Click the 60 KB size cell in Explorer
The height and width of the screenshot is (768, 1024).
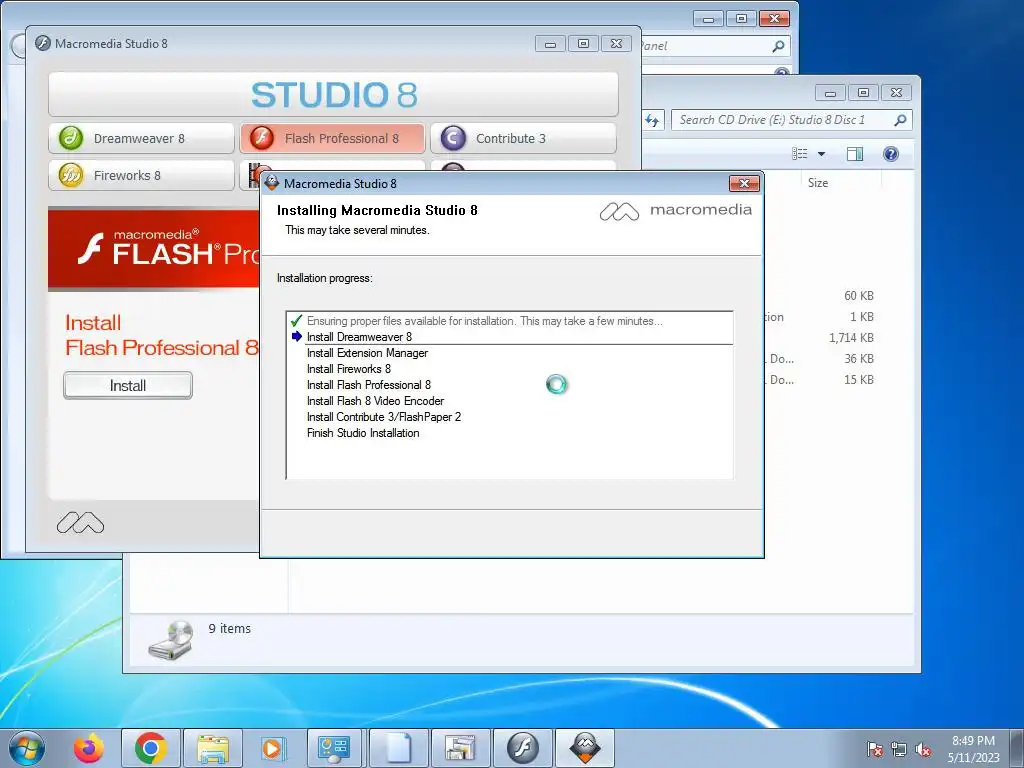pos(858,296)
